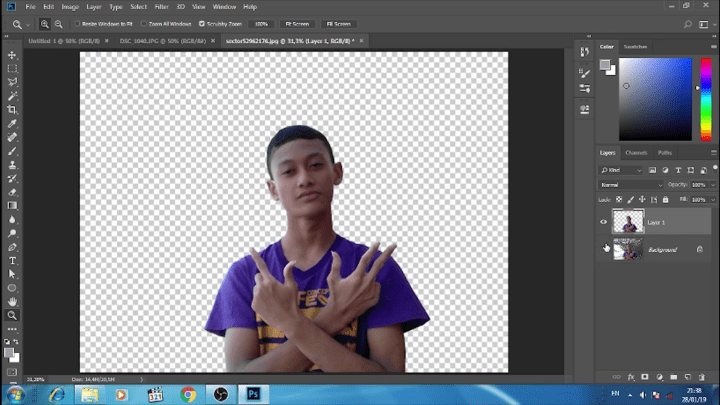Hide Layer 1 using its eye icon
Image resolution: width=720 pixels, height=405 pixels.
click(x=604, y=222)
